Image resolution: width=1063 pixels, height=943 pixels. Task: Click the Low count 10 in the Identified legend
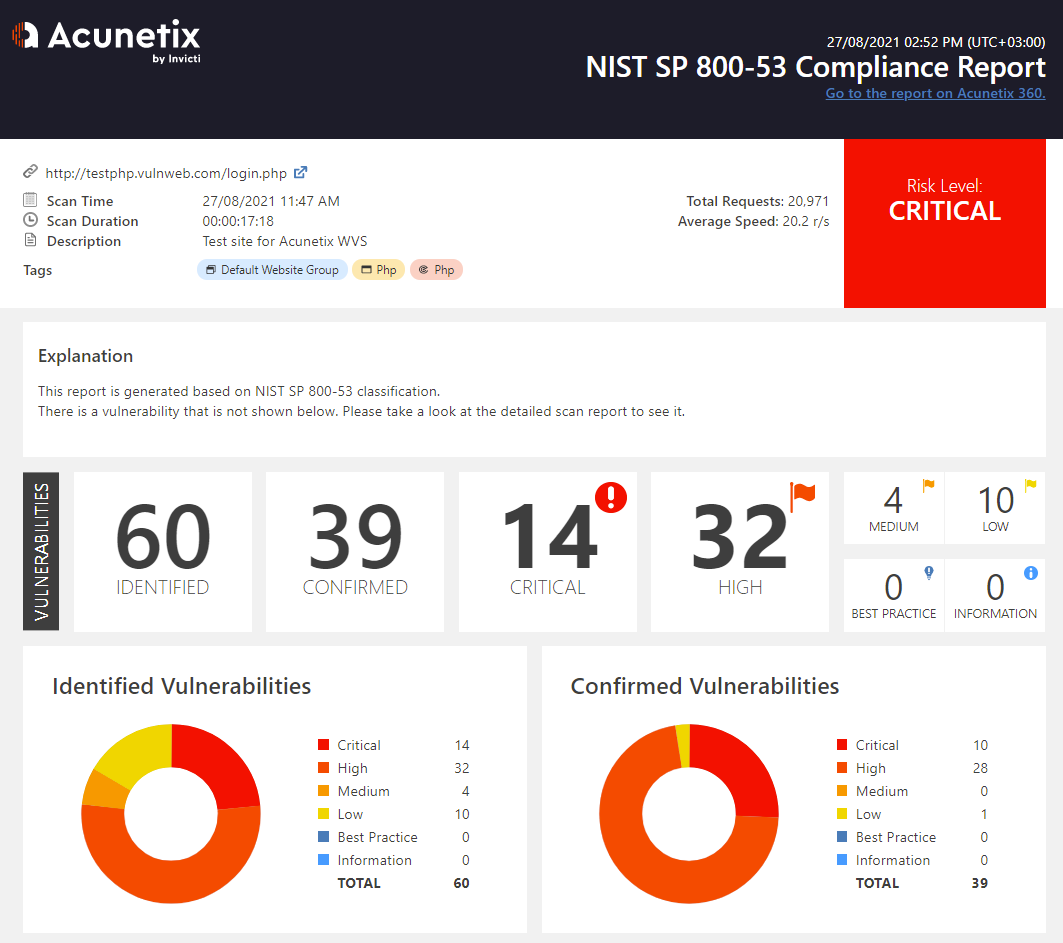coord(462,814)
